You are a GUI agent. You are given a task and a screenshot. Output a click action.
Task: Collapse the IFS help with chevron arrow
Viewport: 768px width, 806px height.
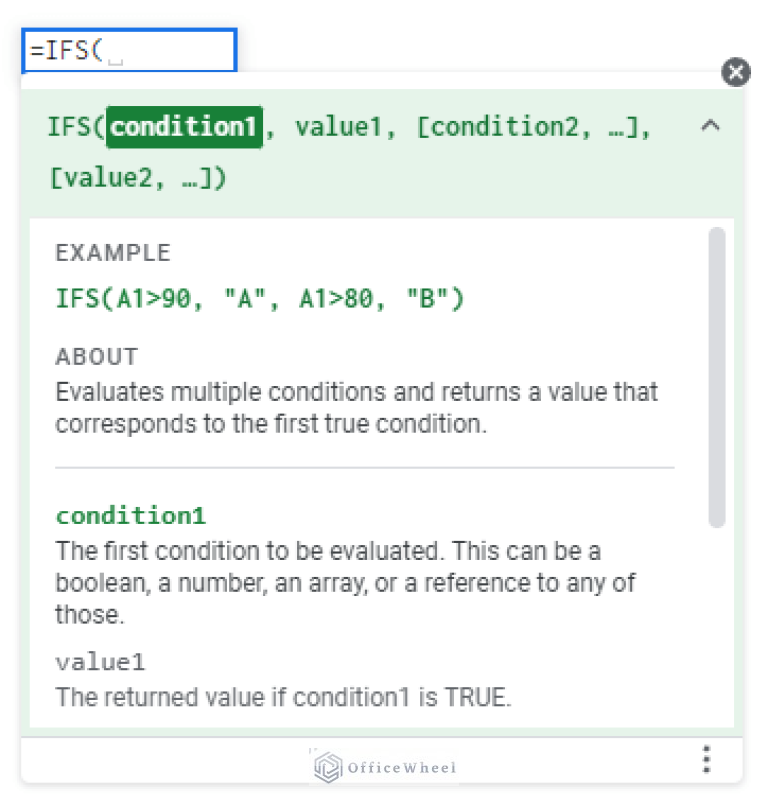pyautogui.click(x=710, y=126)
